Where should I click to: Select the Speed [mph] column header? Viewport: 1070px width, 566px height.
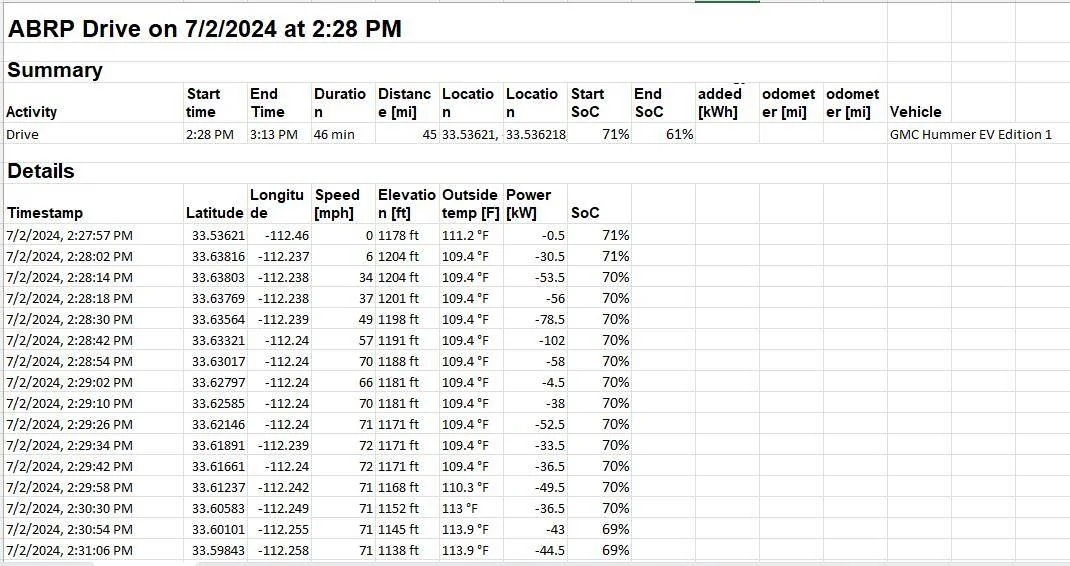pos(336,203)
